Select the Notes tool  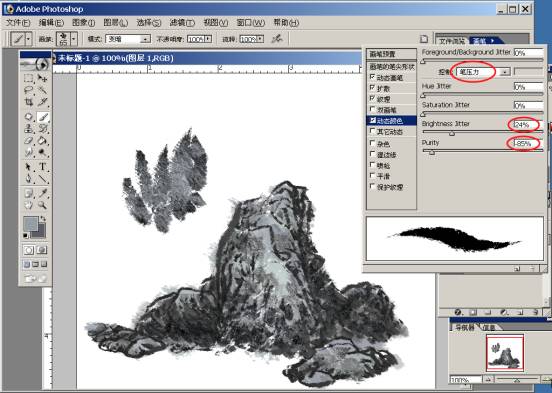pos(29,193)
